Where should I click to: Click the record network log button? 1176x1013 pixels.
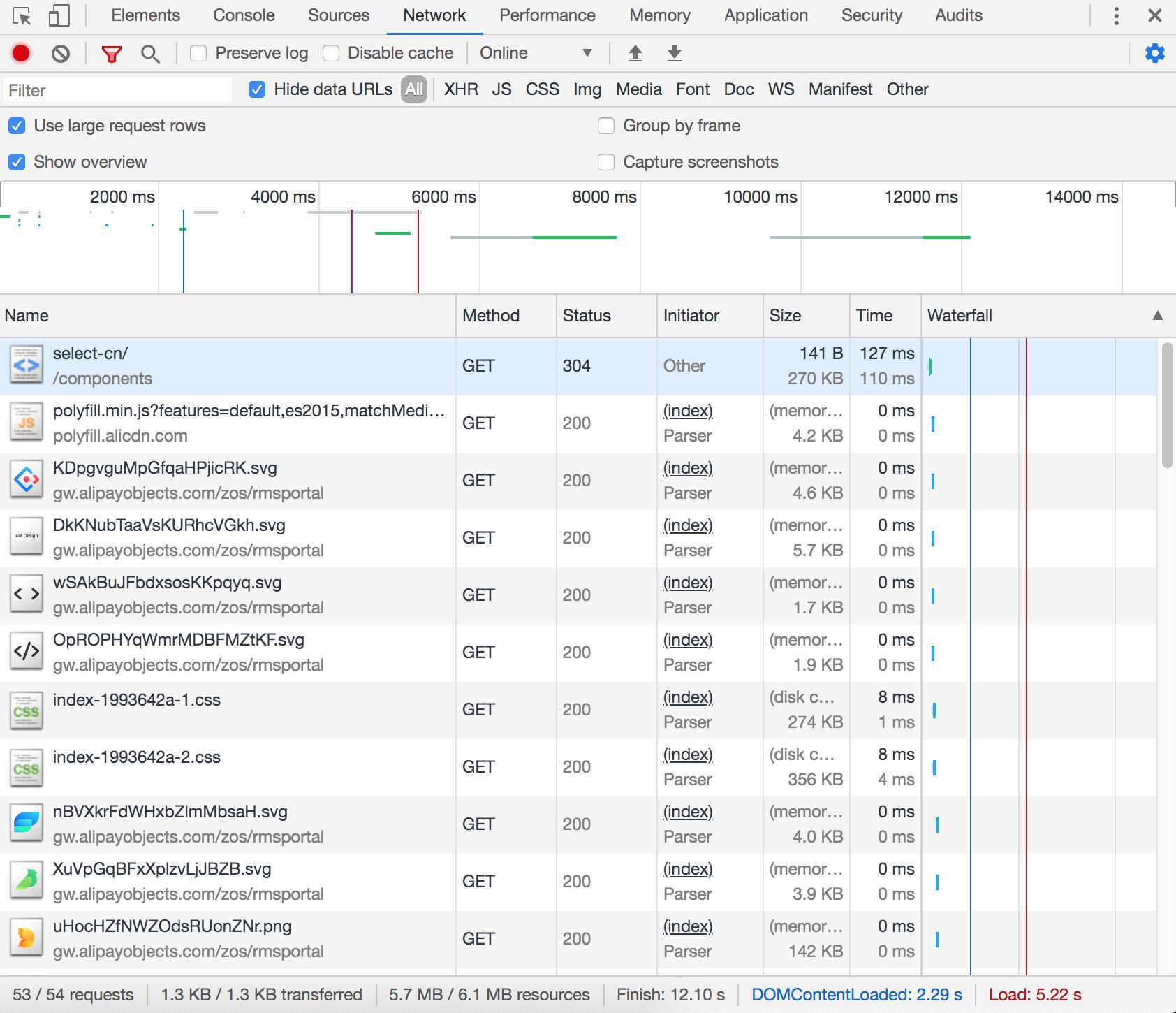(x=21, y=53)
